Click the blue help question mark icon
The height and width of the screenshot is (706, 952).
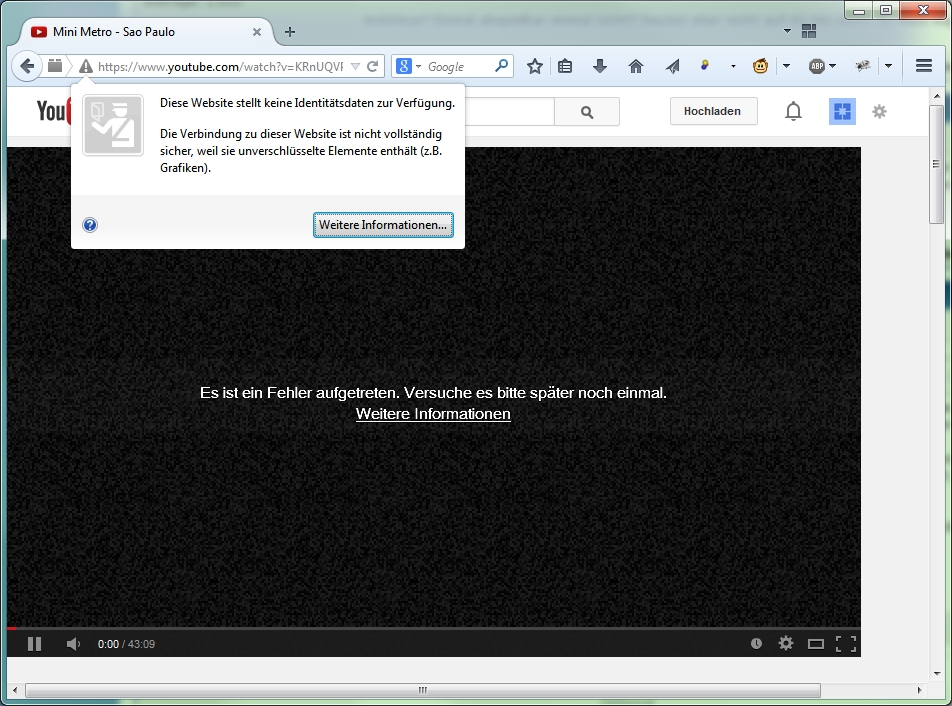(x=90, y=225)
